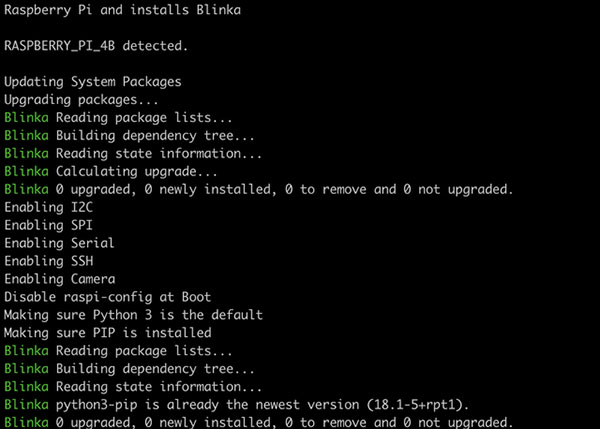The height and width of the screenshot is (429, 600).
Task: Click the "Enabling I2C" line
Action: tap(47, 207)
